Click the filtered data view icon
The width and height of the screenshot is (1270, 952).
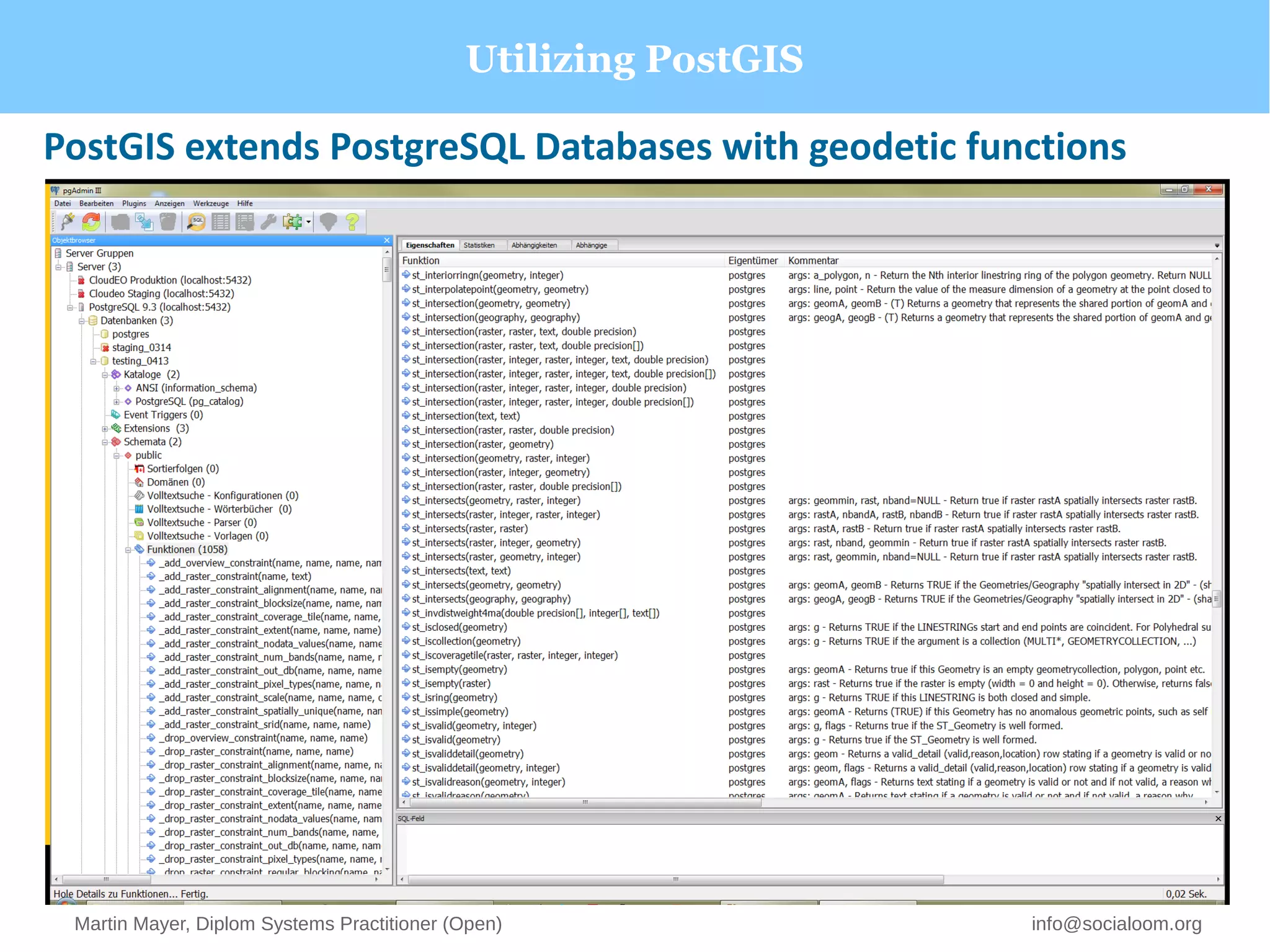[x=245, y=221]
